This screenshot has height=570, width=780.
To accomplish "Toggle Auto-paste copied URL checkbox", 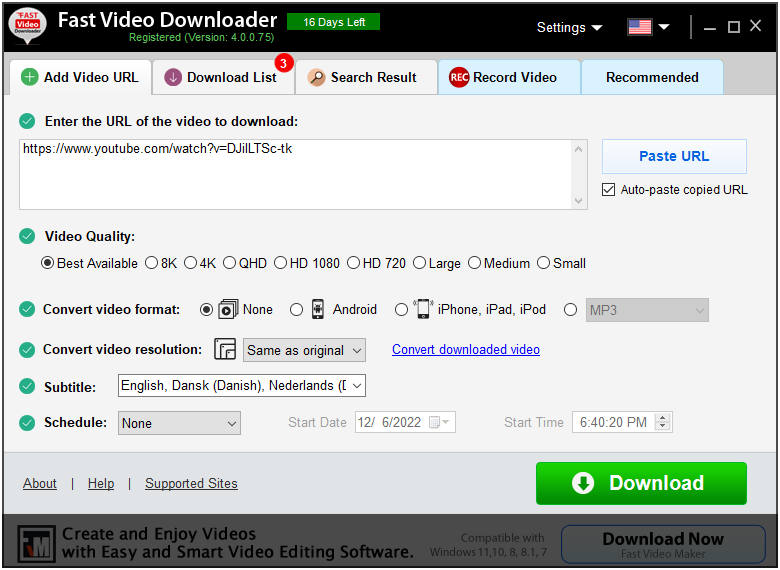I will 608,190.
